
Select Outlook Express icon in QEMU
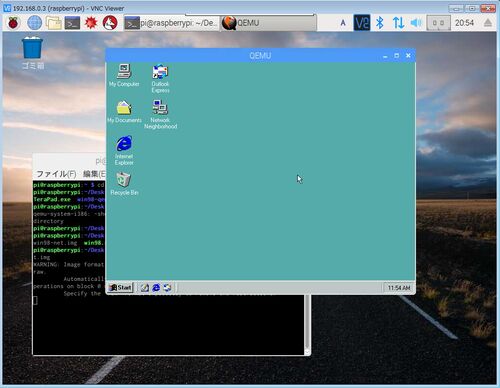pyautogui.click(x=160, y=79)
